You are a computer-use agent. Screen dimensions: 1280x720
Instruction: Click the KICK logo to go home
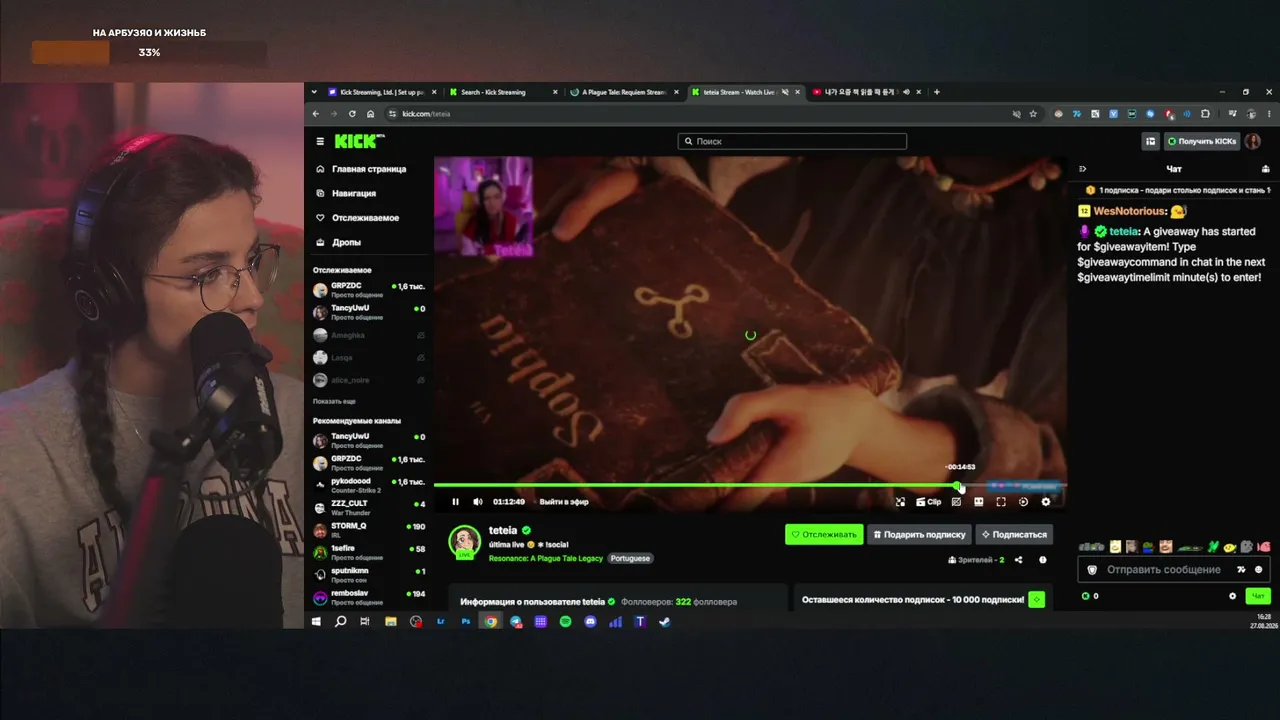(358, 141)
